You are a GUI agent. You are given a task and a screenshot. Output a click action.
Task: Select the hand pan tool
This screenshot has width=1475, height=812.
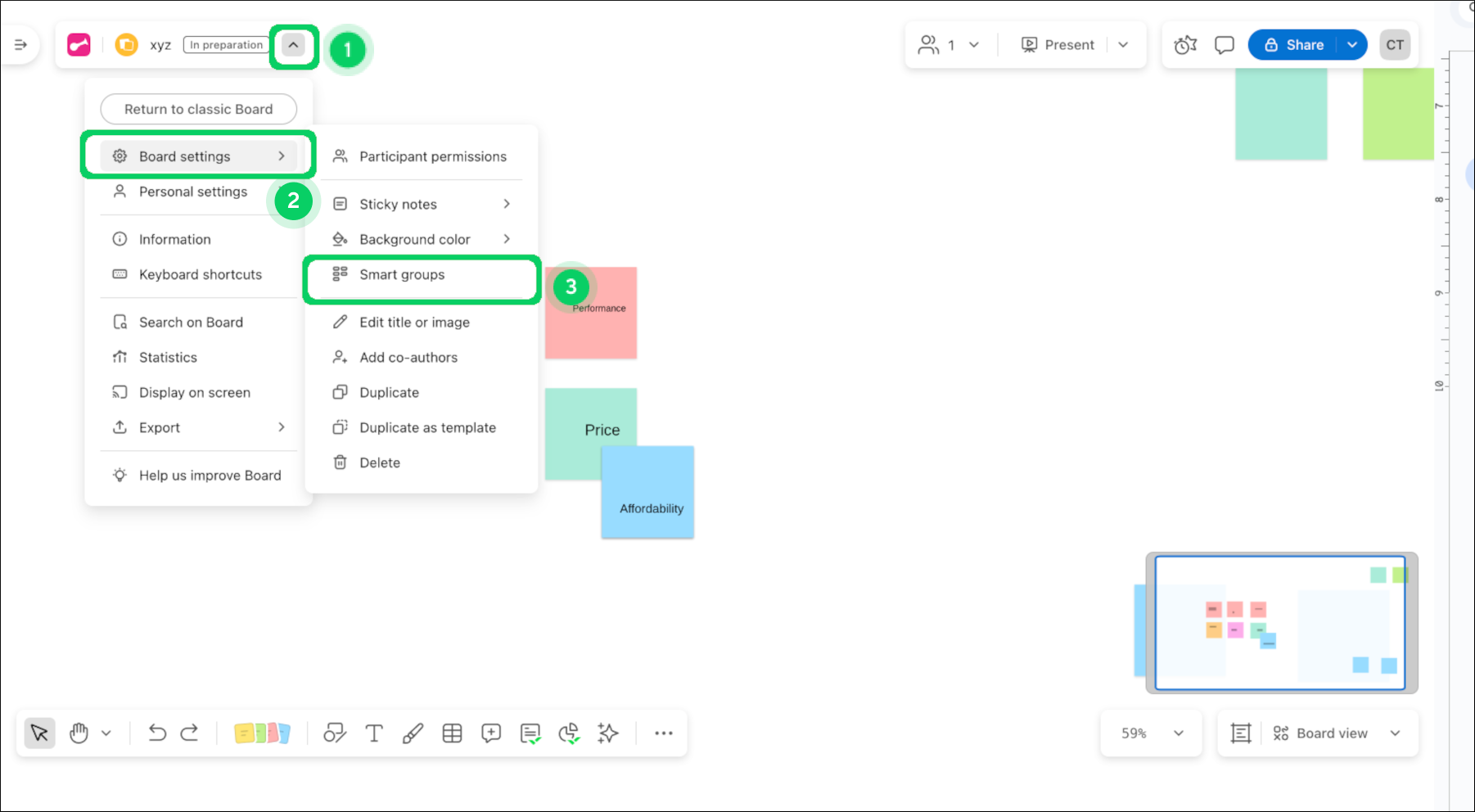click(79, 733)
